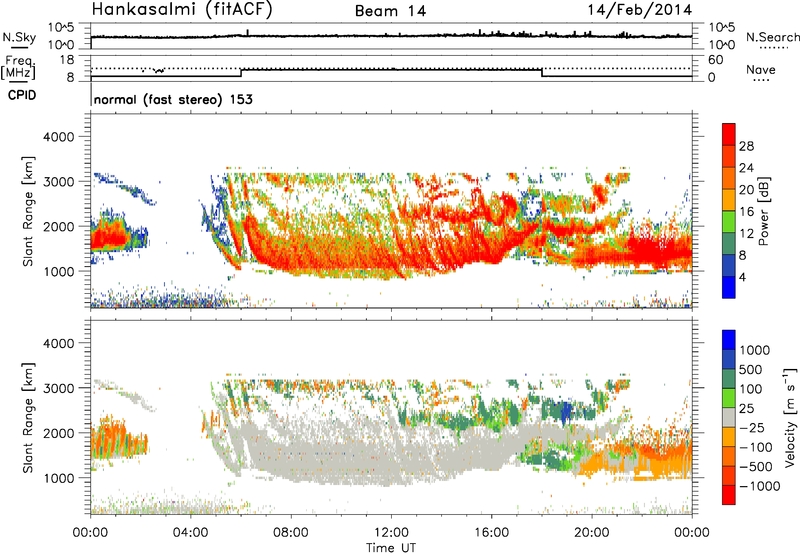800x554 pixels.
Task: Click the normal (fast stereo) 153 text
Action: (173, 99)
